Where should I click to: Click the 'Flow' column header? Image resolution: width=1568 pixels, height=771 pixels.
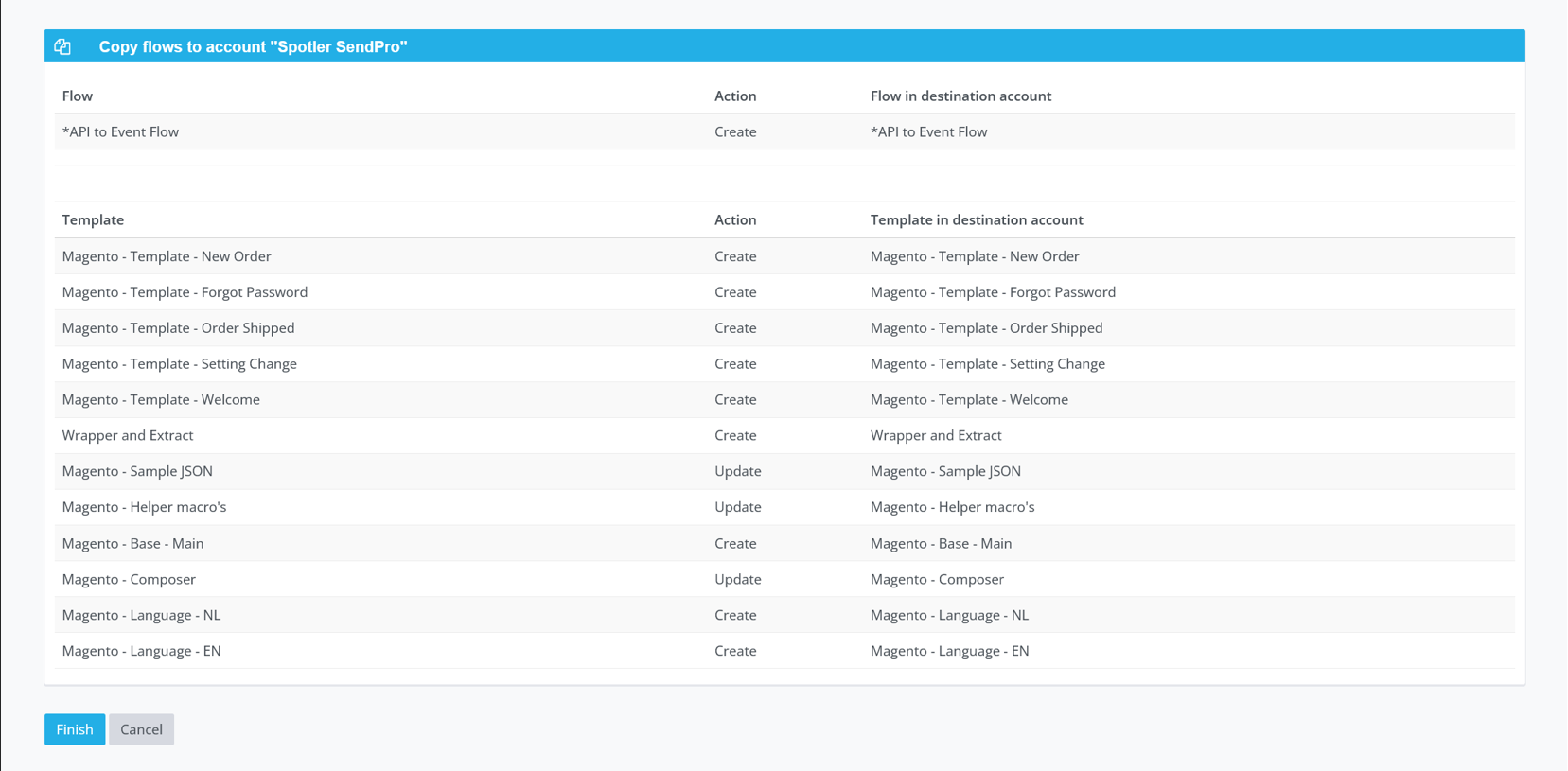coord(77,96)
